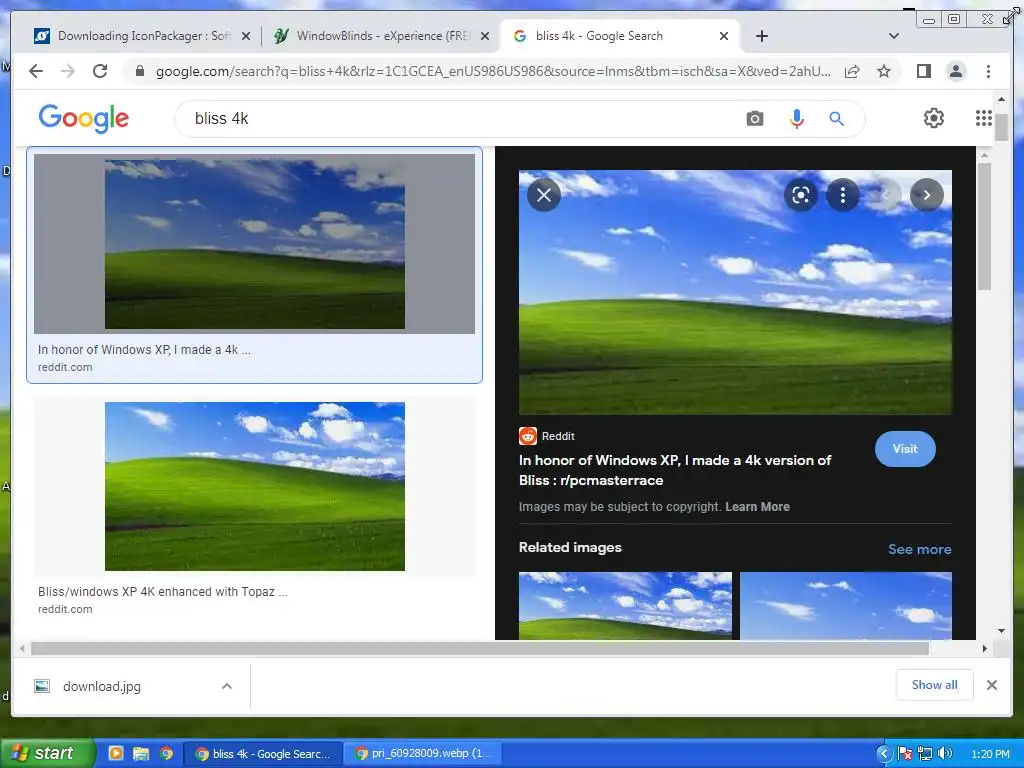Expand download.jpg options chevron

(x=227, y=686)
